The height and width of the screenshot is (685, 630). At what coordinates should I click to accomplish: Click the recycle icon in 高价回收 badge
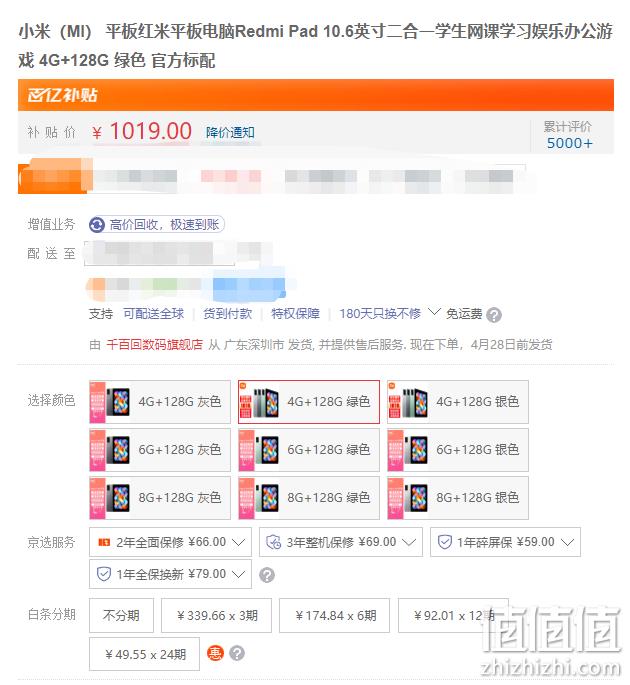click(x=97, y=225)
